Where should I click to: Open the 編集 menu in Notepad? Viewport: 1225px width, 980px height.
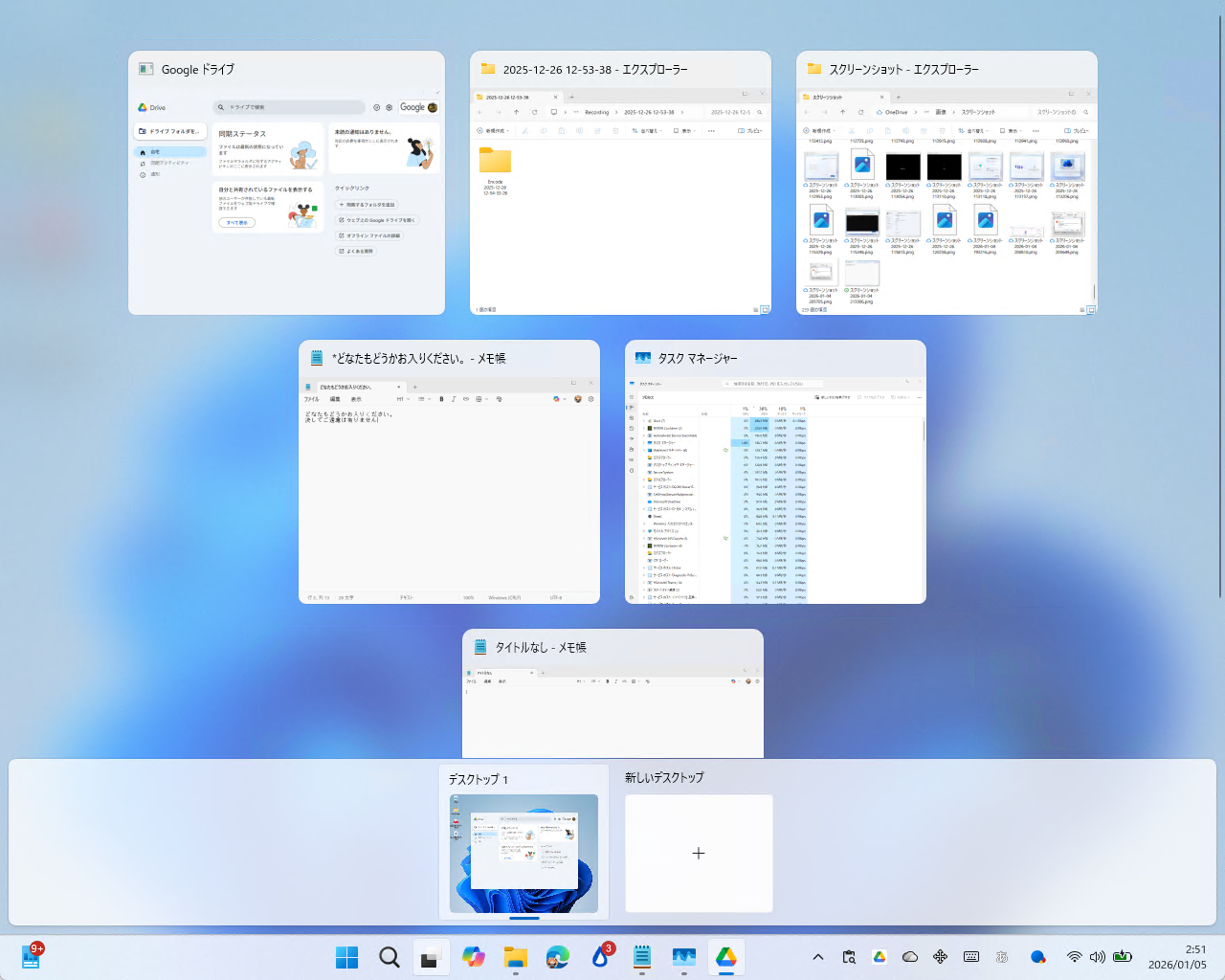pos(337,399)
